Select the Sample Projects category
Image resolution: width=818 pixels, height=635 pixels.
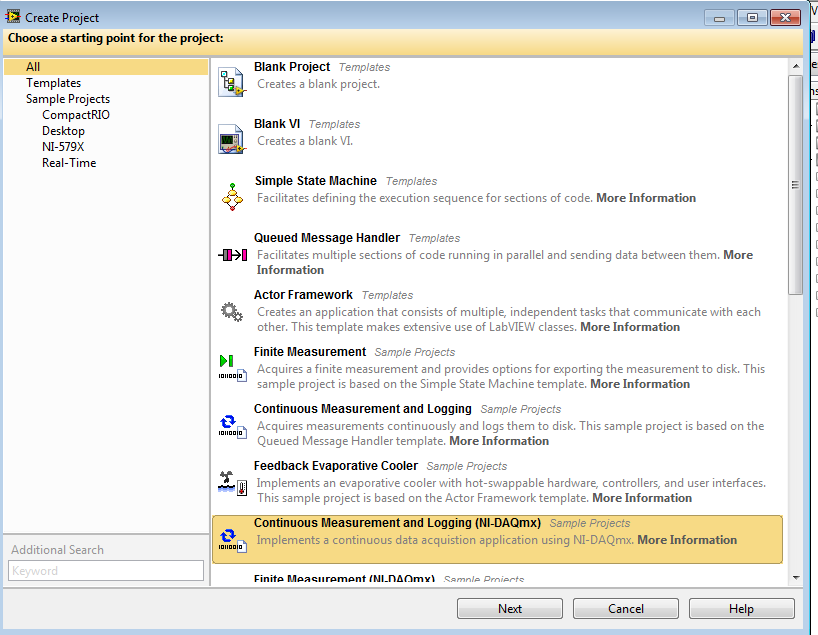pyautogui.click(x=68, y=99)
